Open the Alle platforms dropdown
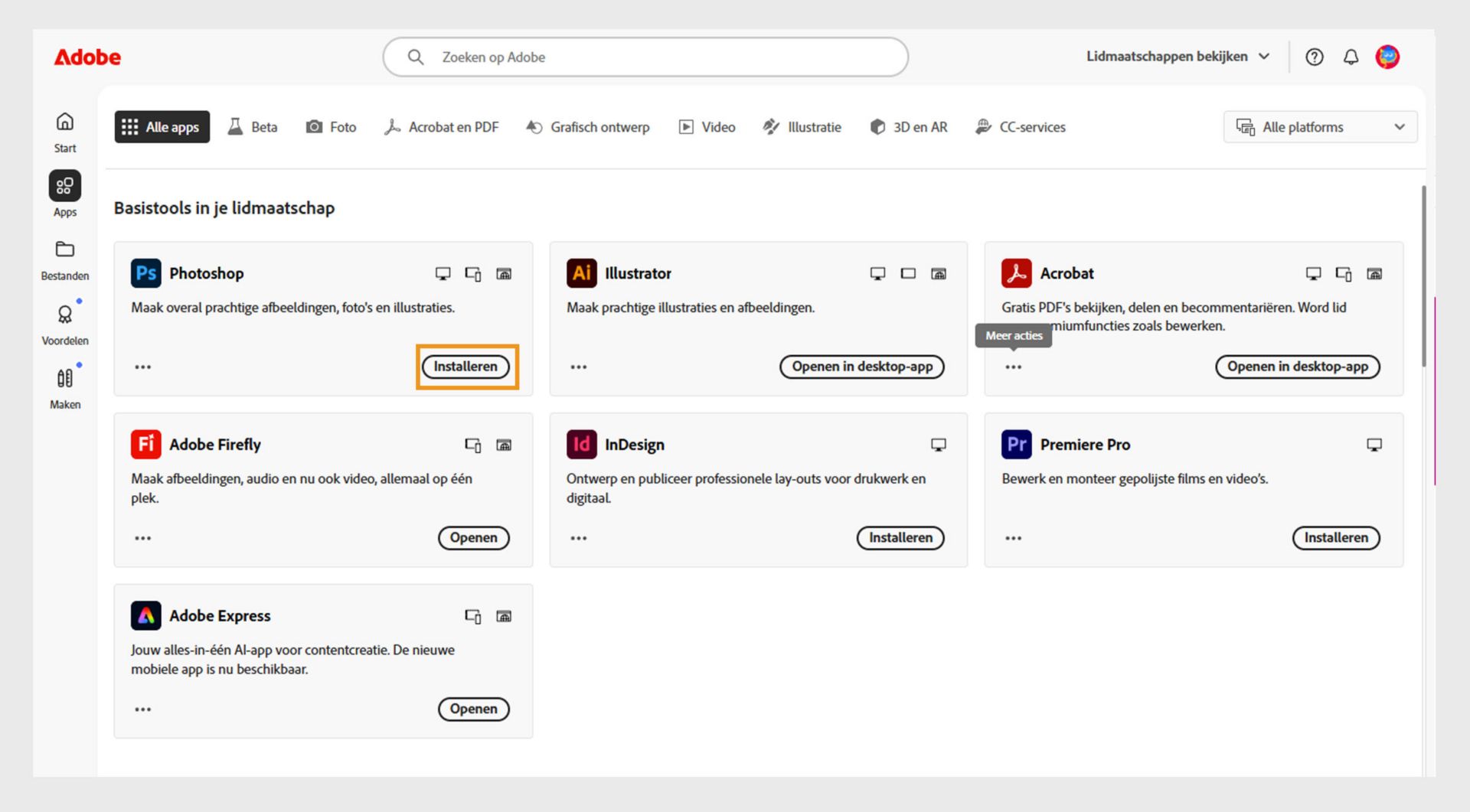 (1320, 127)
